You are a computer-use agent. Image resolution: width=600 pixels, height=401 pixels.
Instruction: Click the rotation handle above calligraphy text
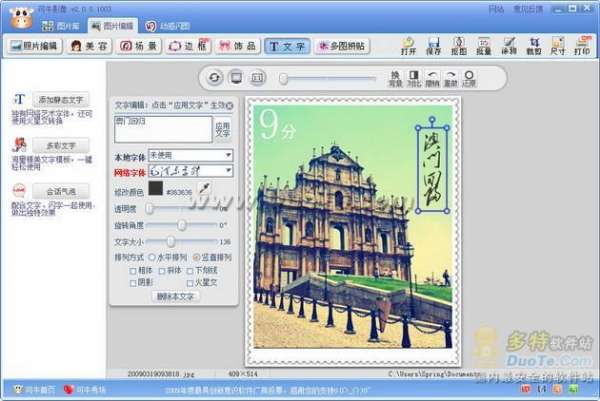pos(432,119)
